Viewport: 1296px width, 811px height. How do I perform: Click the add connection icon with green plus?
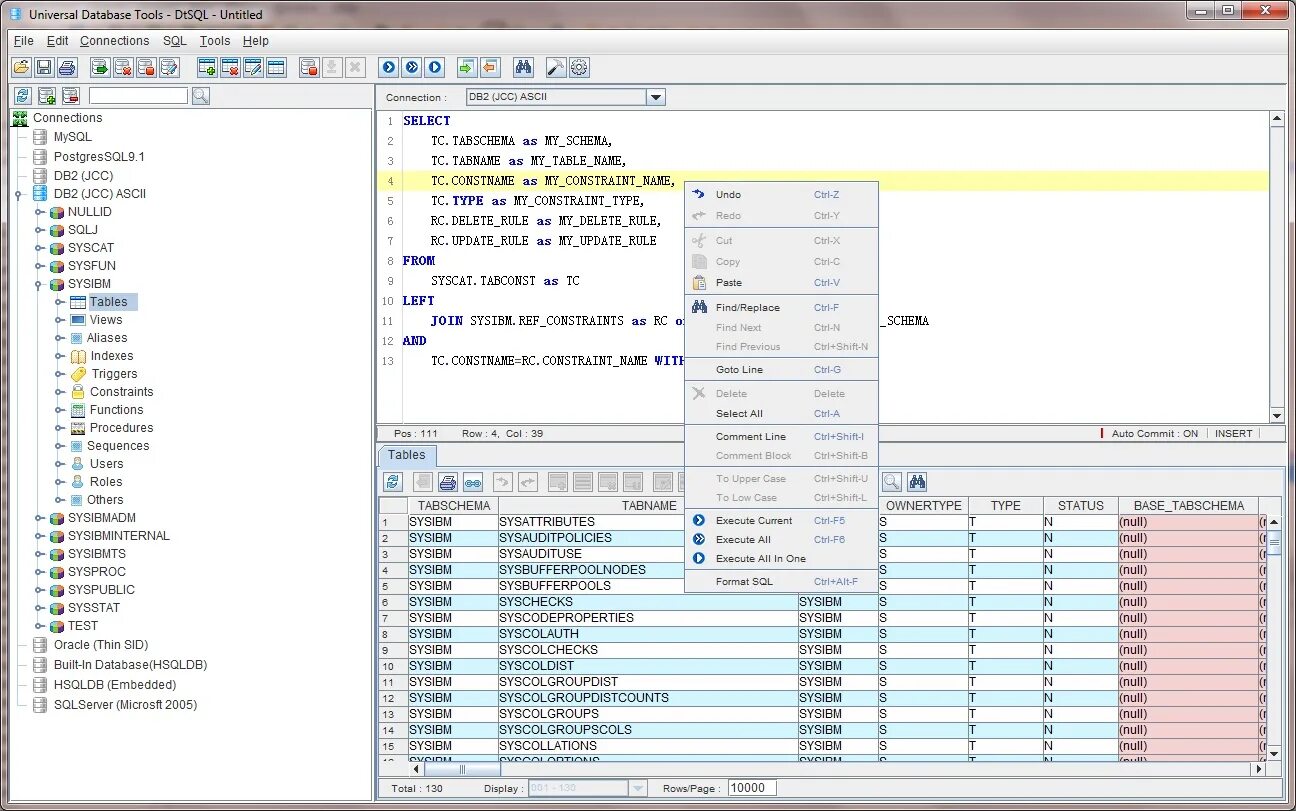(46, 96)
